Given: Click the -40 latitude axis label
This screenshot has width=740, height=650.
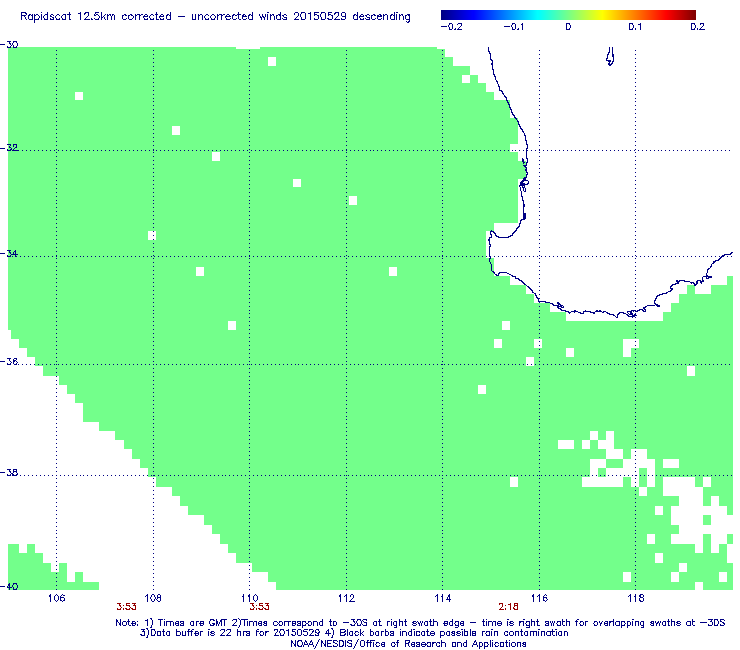Looking at the screenshot, I should pyautogui.click(x=9, y=586).
